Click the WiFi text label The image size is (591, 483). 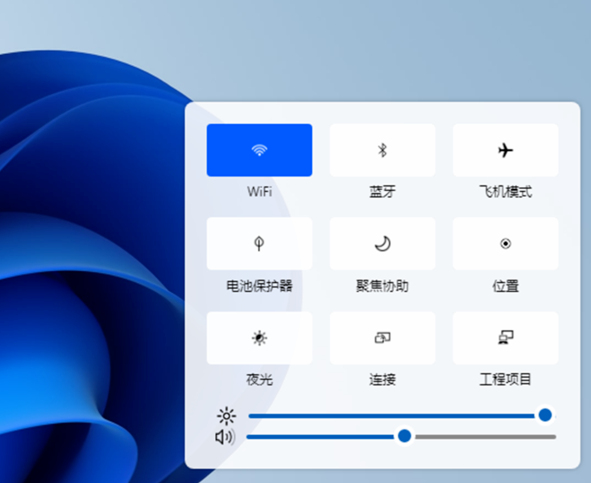[x=259, y=192]
